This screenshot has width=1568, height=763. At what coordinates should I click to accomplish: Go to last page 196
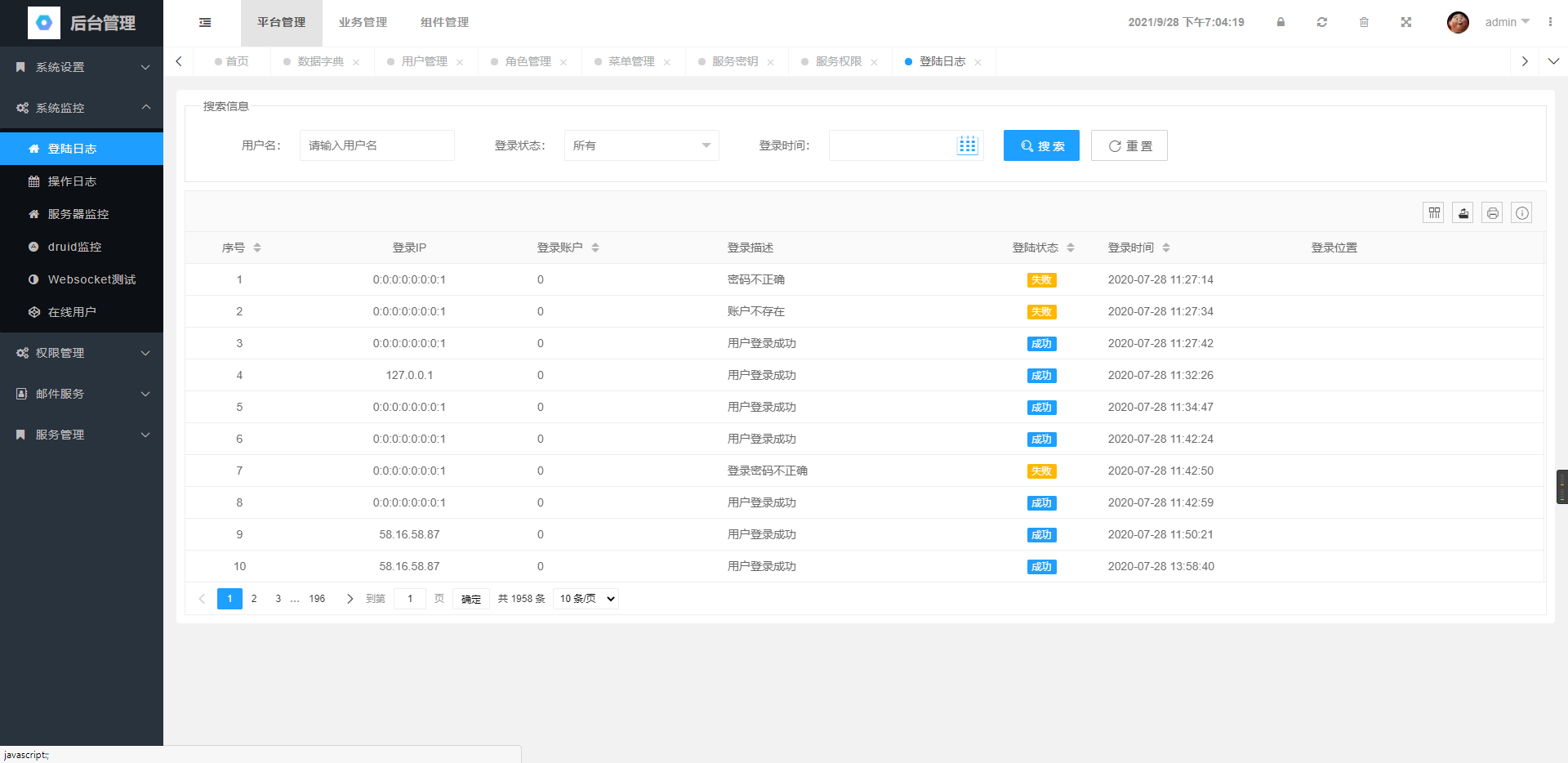[317, 599]
